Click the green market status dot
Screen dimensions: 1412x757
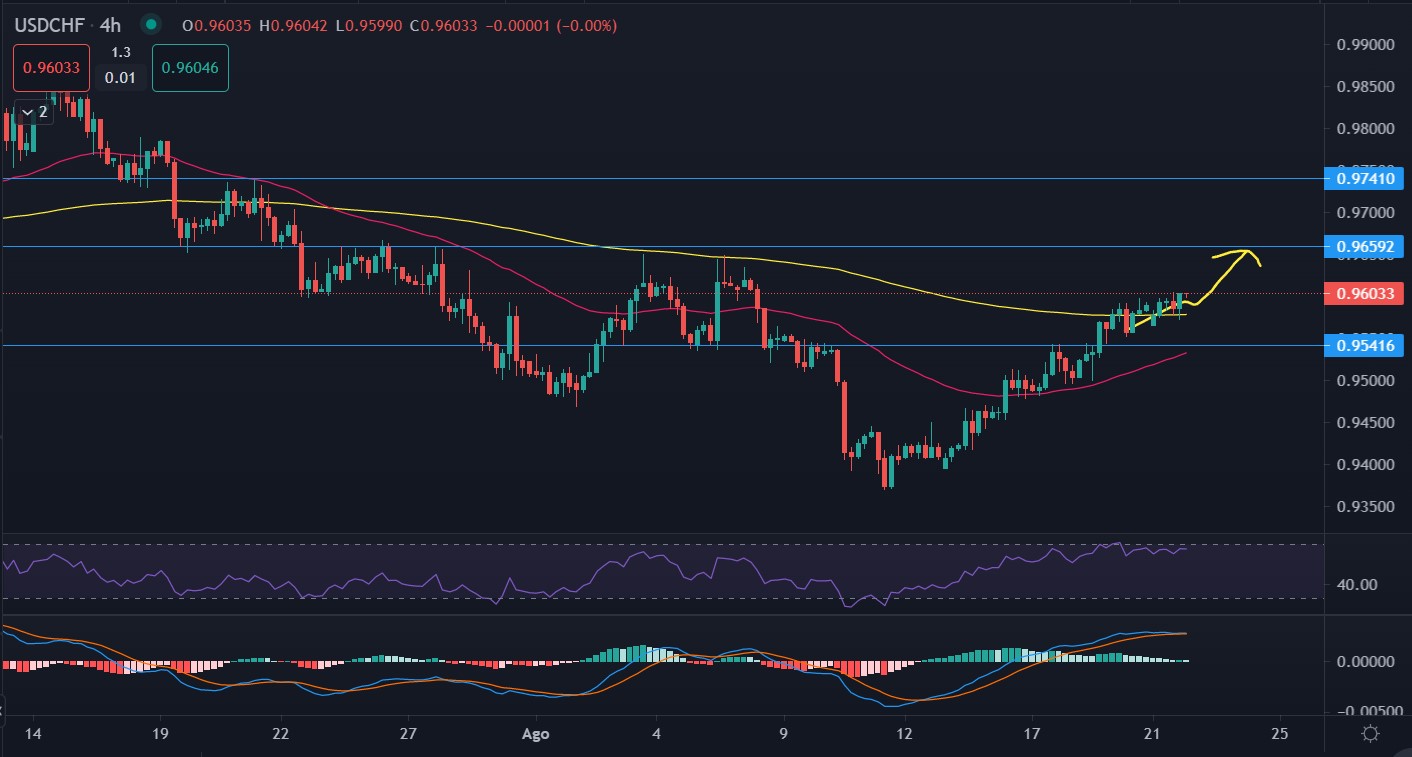tap(150, 23)
